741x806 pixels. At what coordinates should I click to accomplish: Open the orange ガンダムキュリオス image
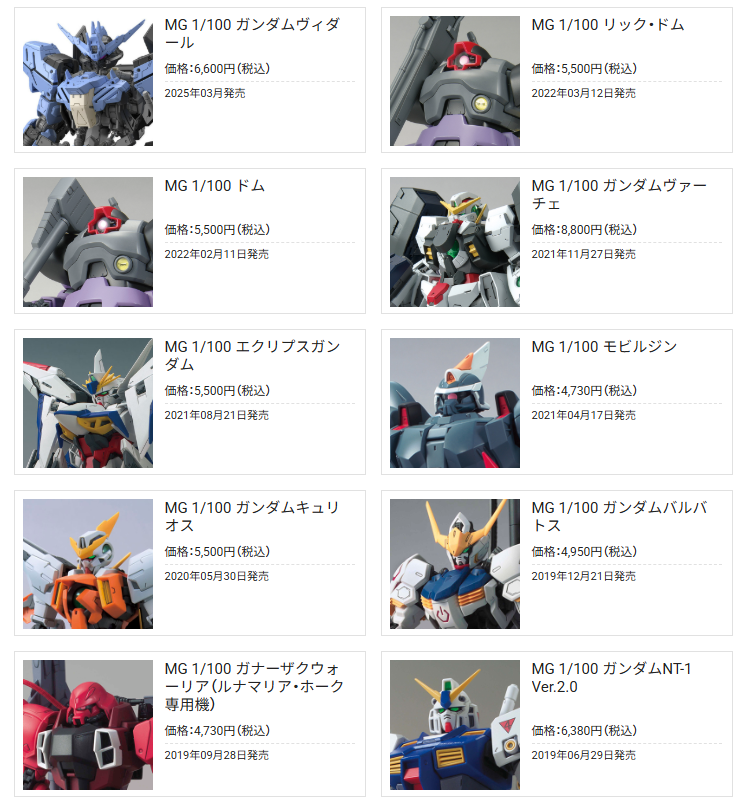88,563
